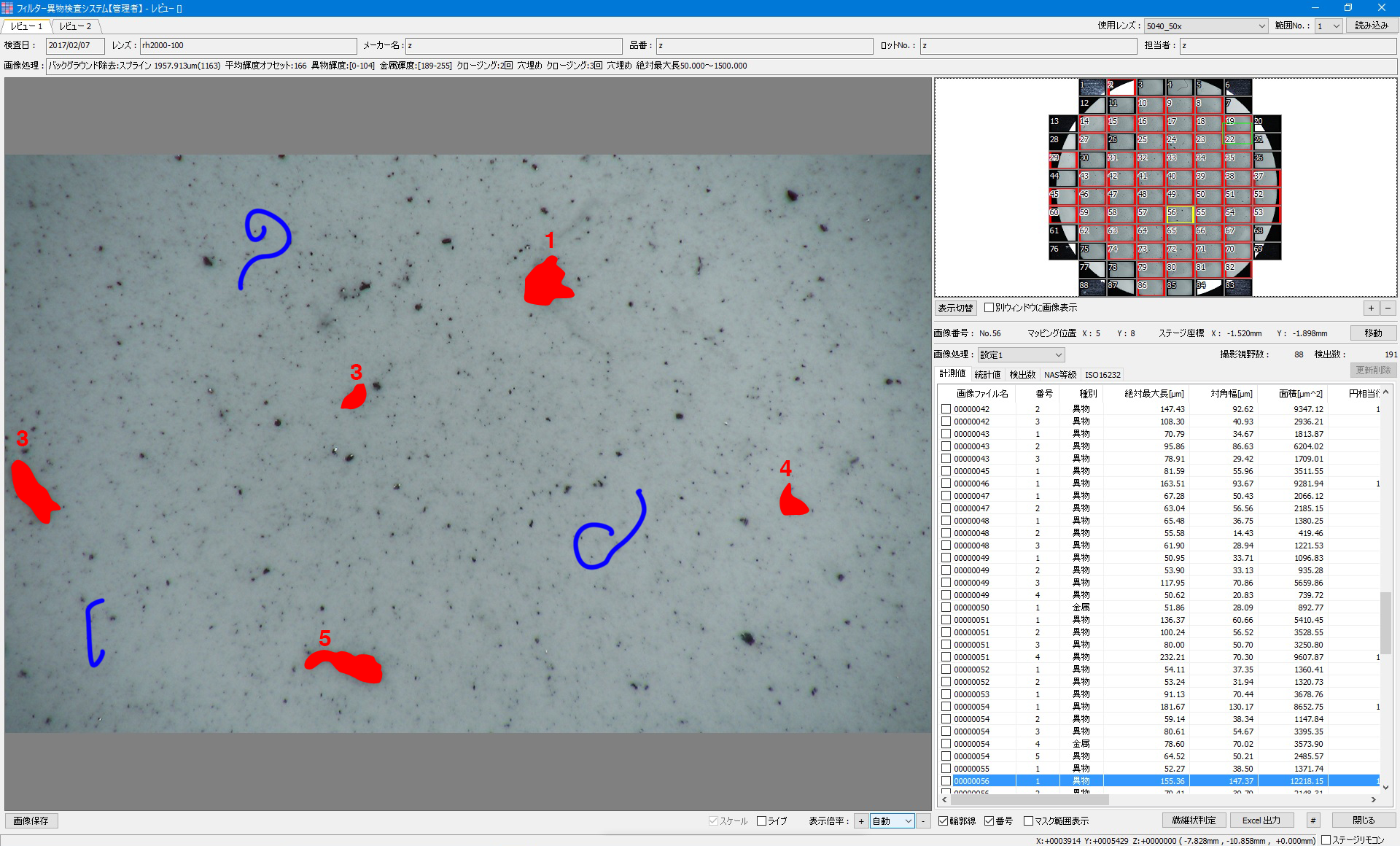Screen dimensions: 1400x846
Task: Toggle the 輪郭線 outline checkbox
Action: click(944, 821)
